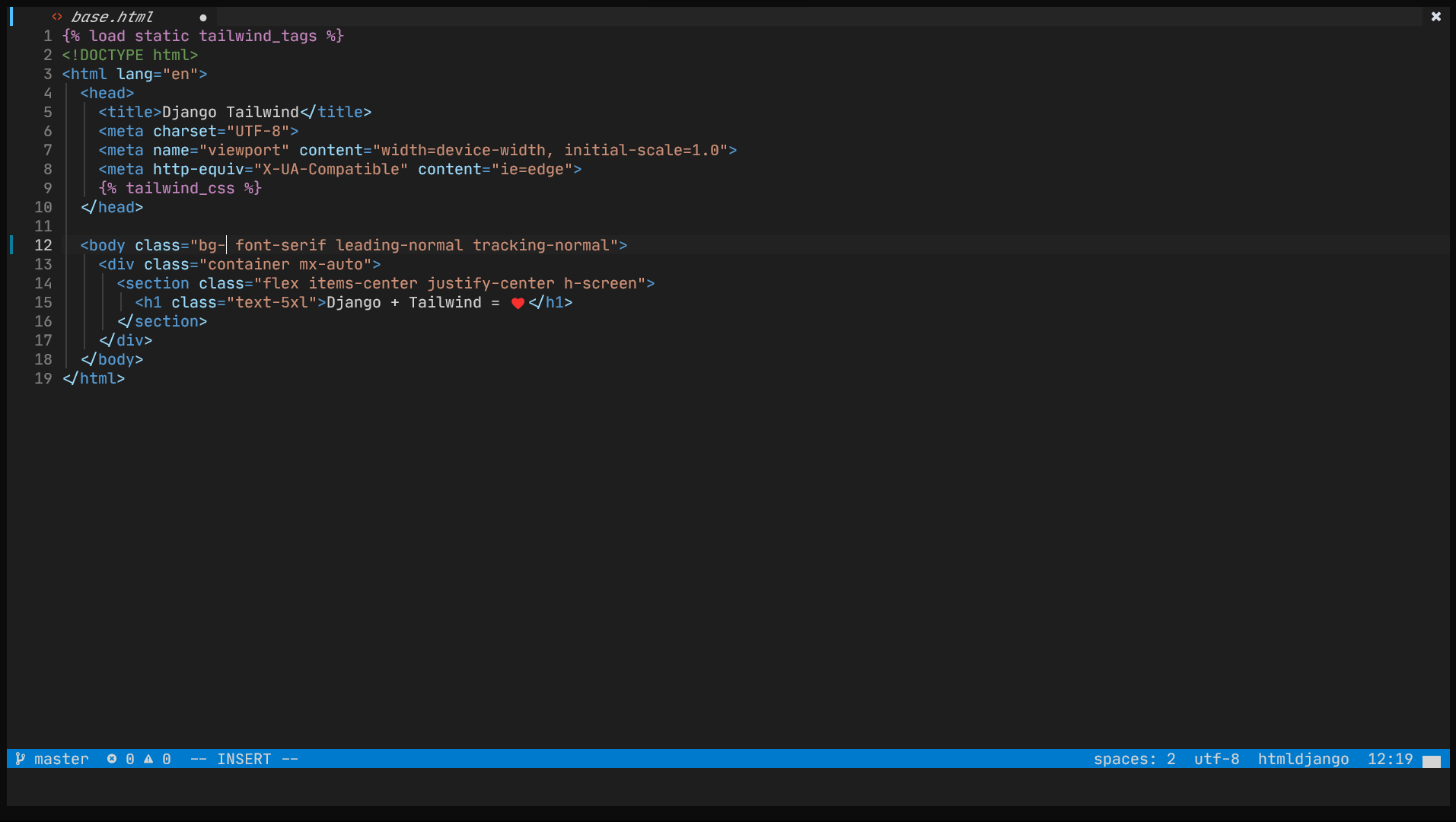Click the 12:19 cursor position indicator
1456x822 pixels.
(1390, 758)
